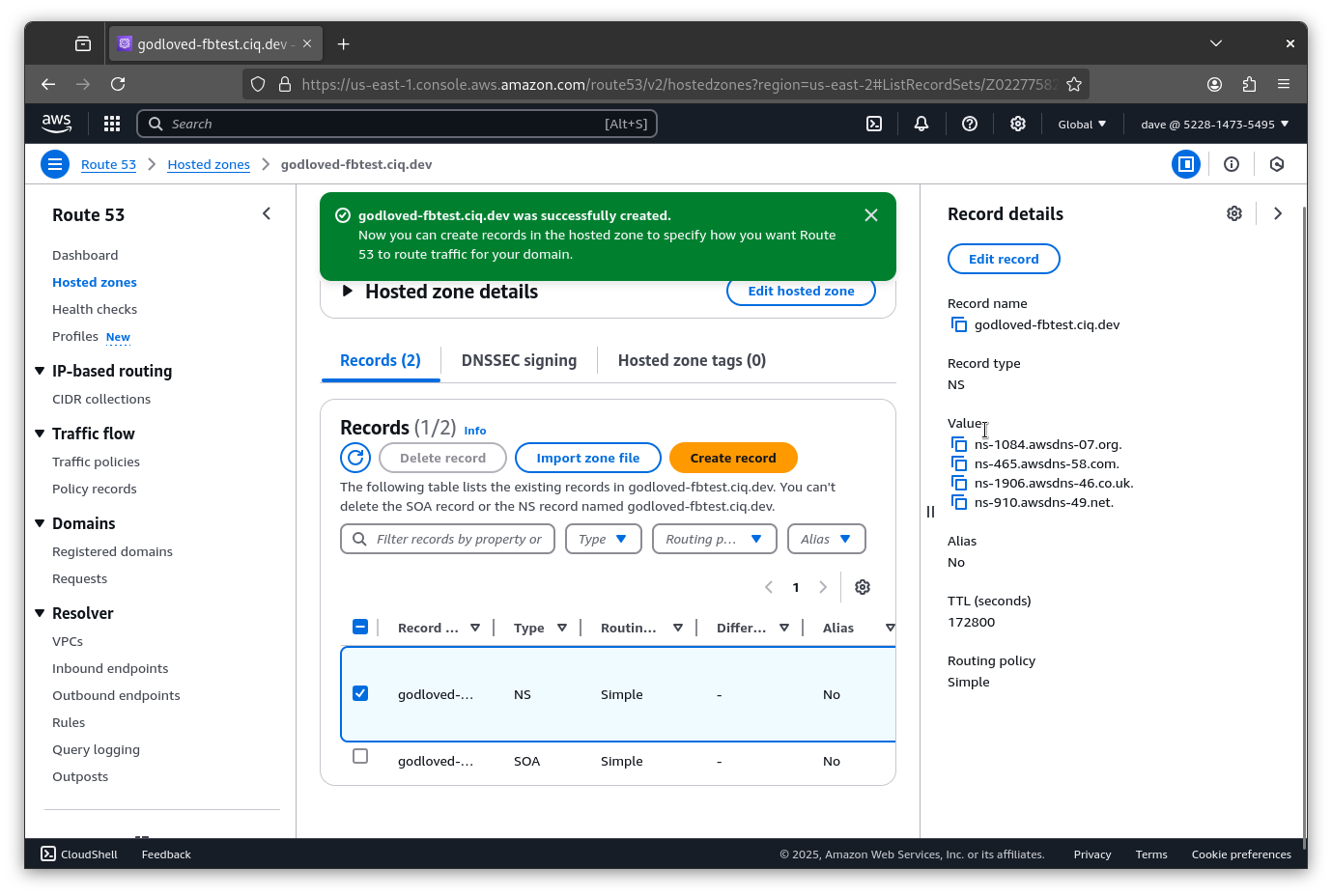
Task: Open the console settings gear in top bar
Action: pos(1018,124)
